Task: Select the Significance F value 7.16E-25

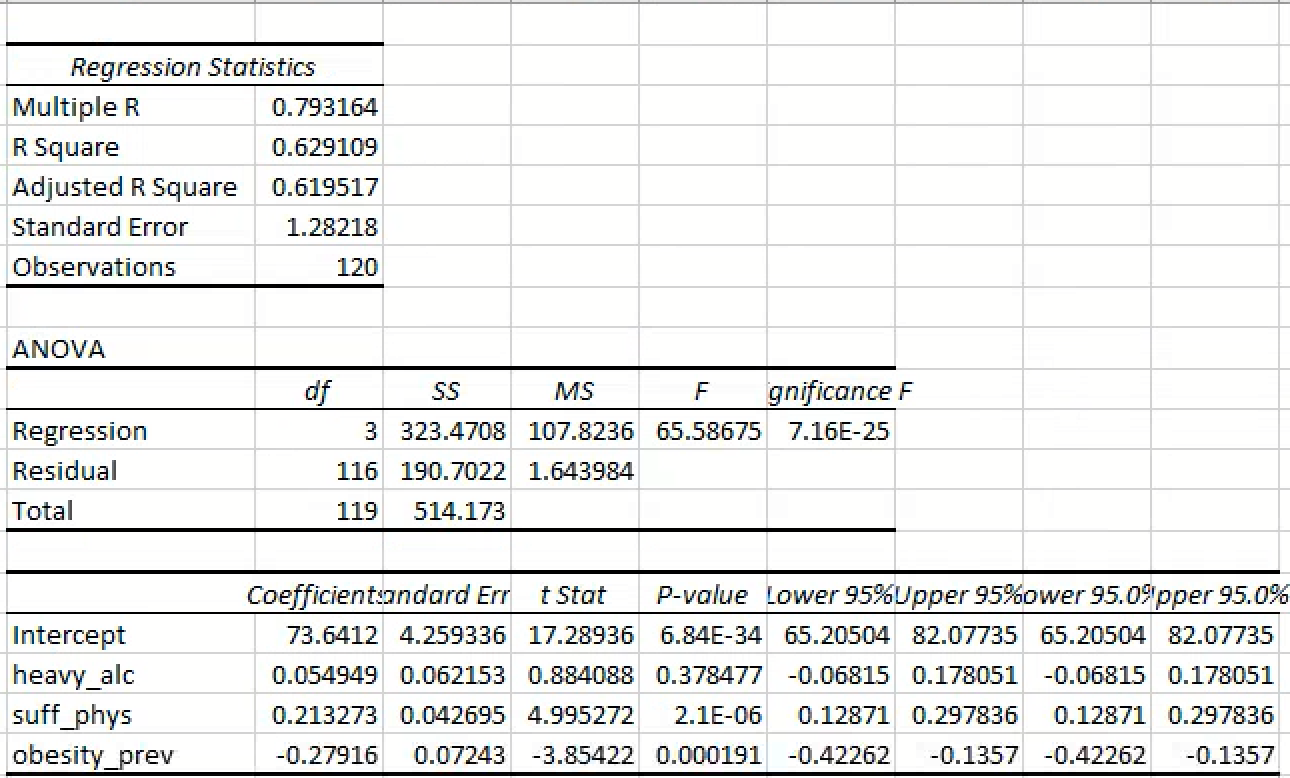Action: [x=838, y=431]
